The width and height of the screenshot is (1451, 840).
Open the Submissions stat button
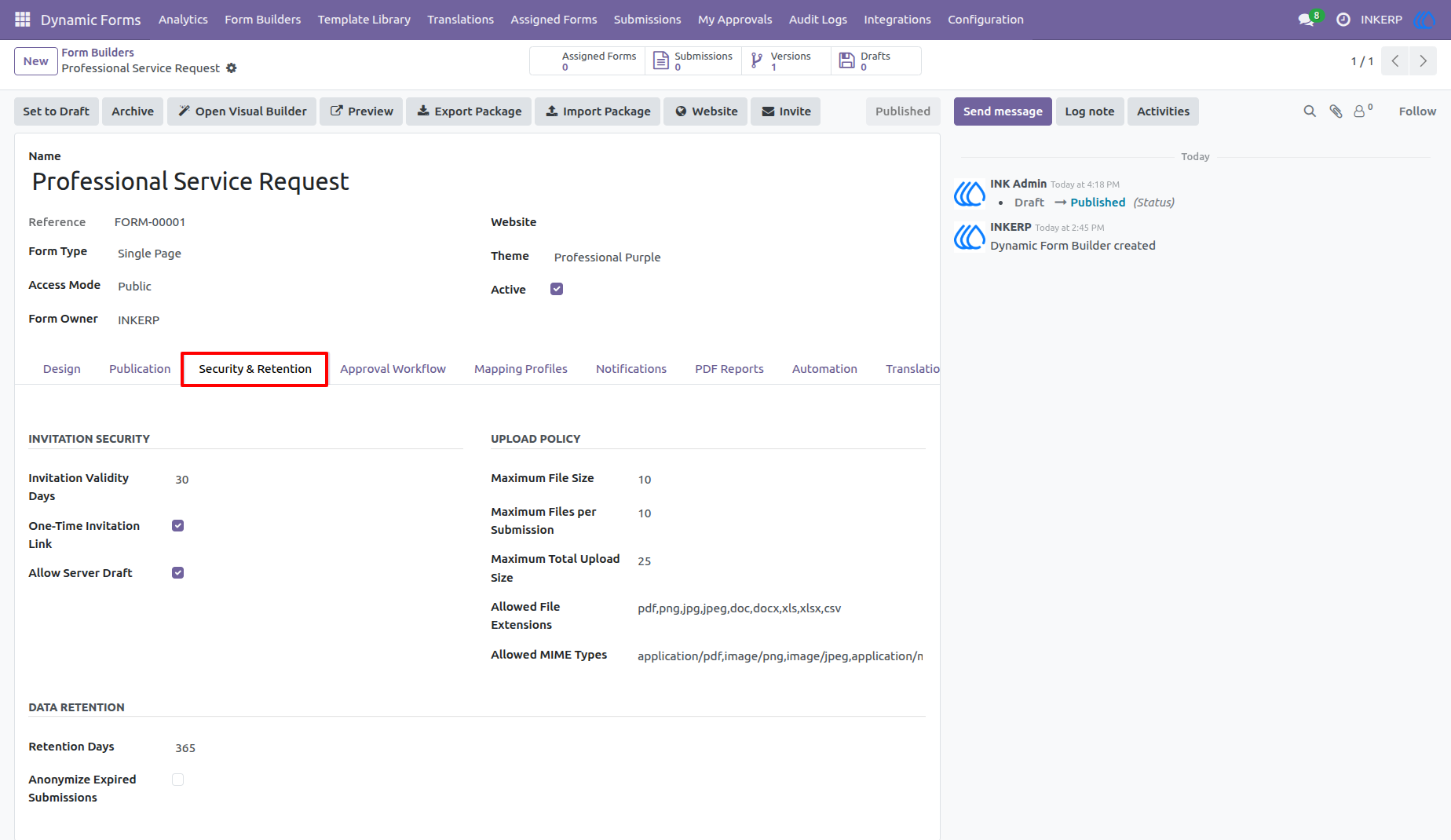pos(694,61)
